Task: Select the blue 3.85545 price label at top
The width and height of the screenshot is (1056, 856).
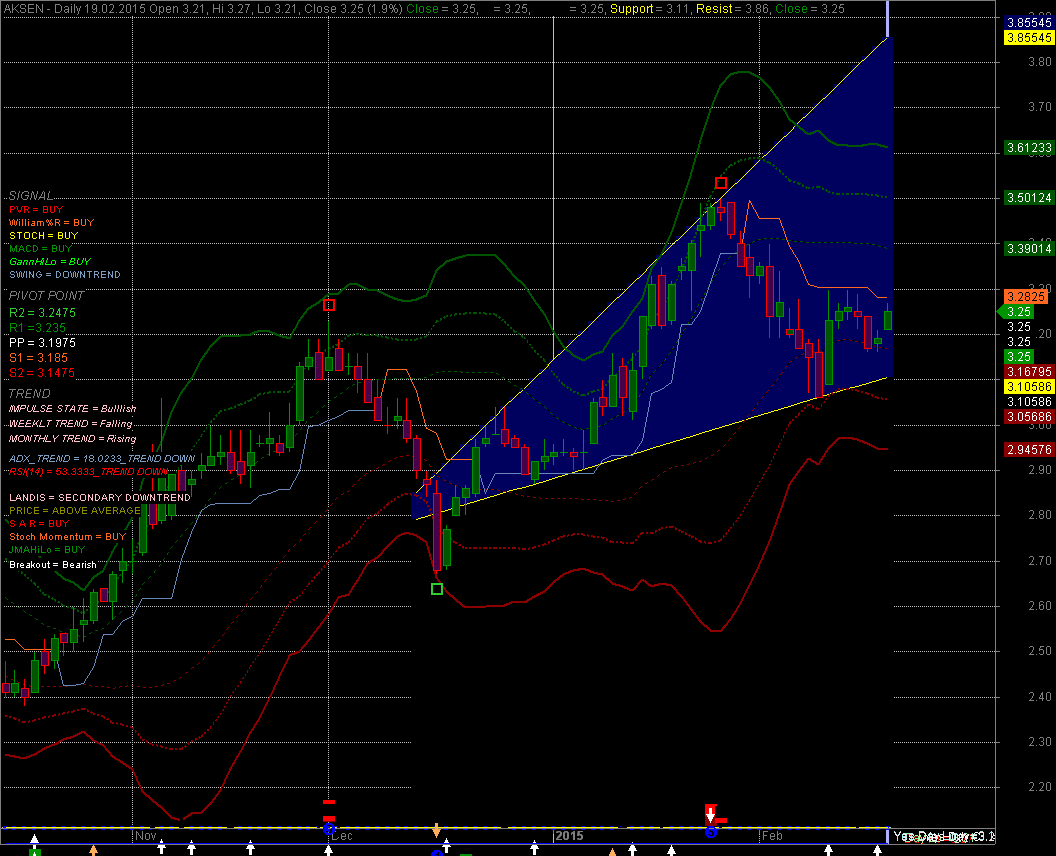Action: click(1029, 22)
